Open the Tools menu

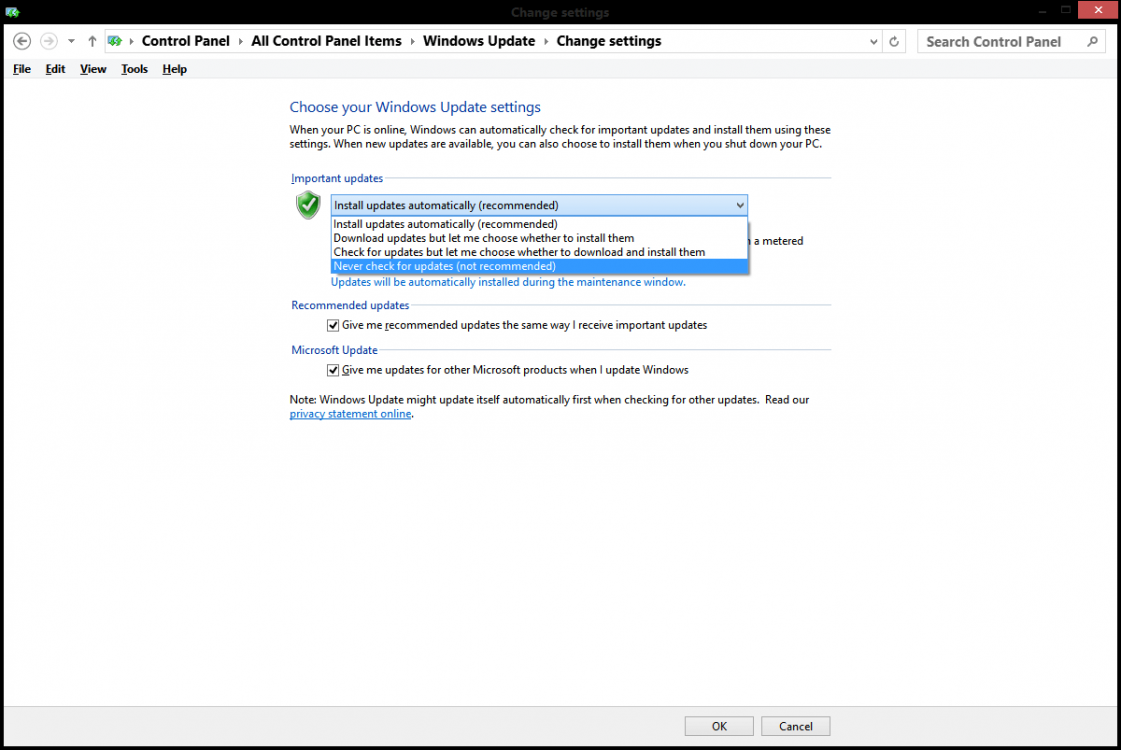coord(134,69)
